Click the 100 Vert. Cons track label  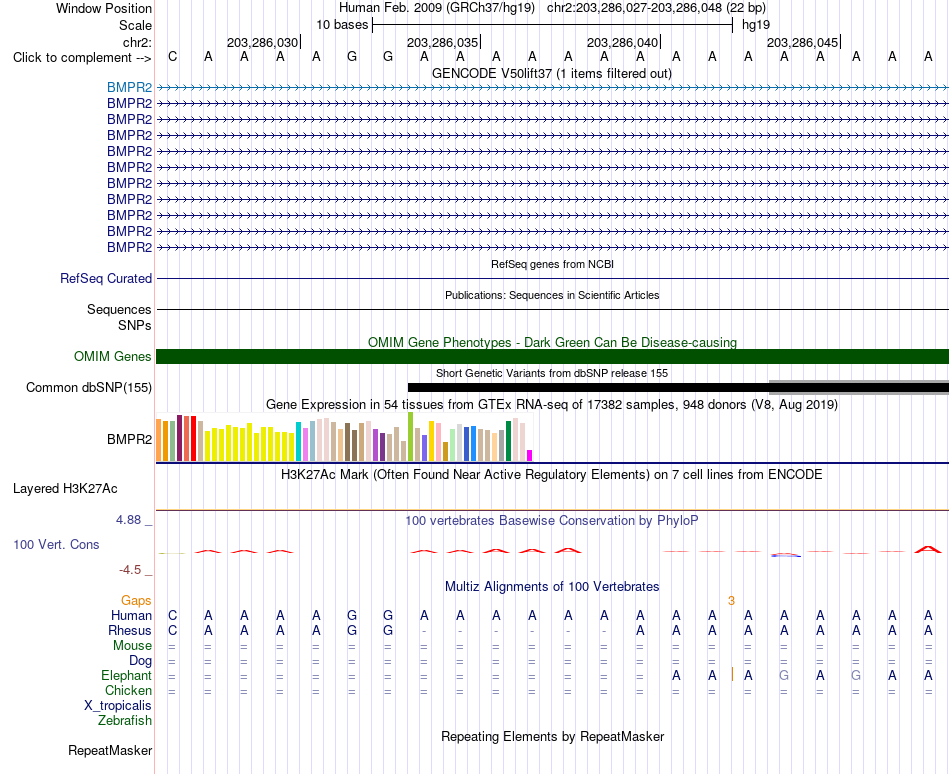pyautogui.click(x=56, y=544)
